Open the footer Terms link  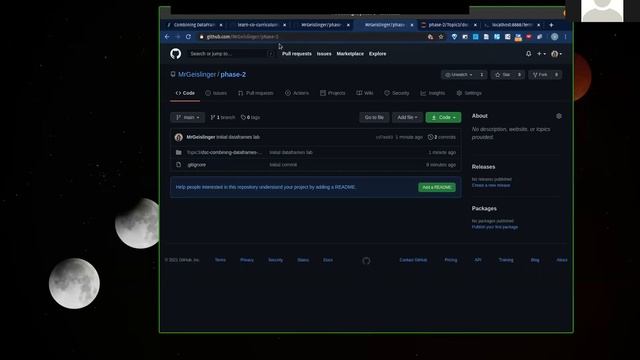click(x=220, y=260)
